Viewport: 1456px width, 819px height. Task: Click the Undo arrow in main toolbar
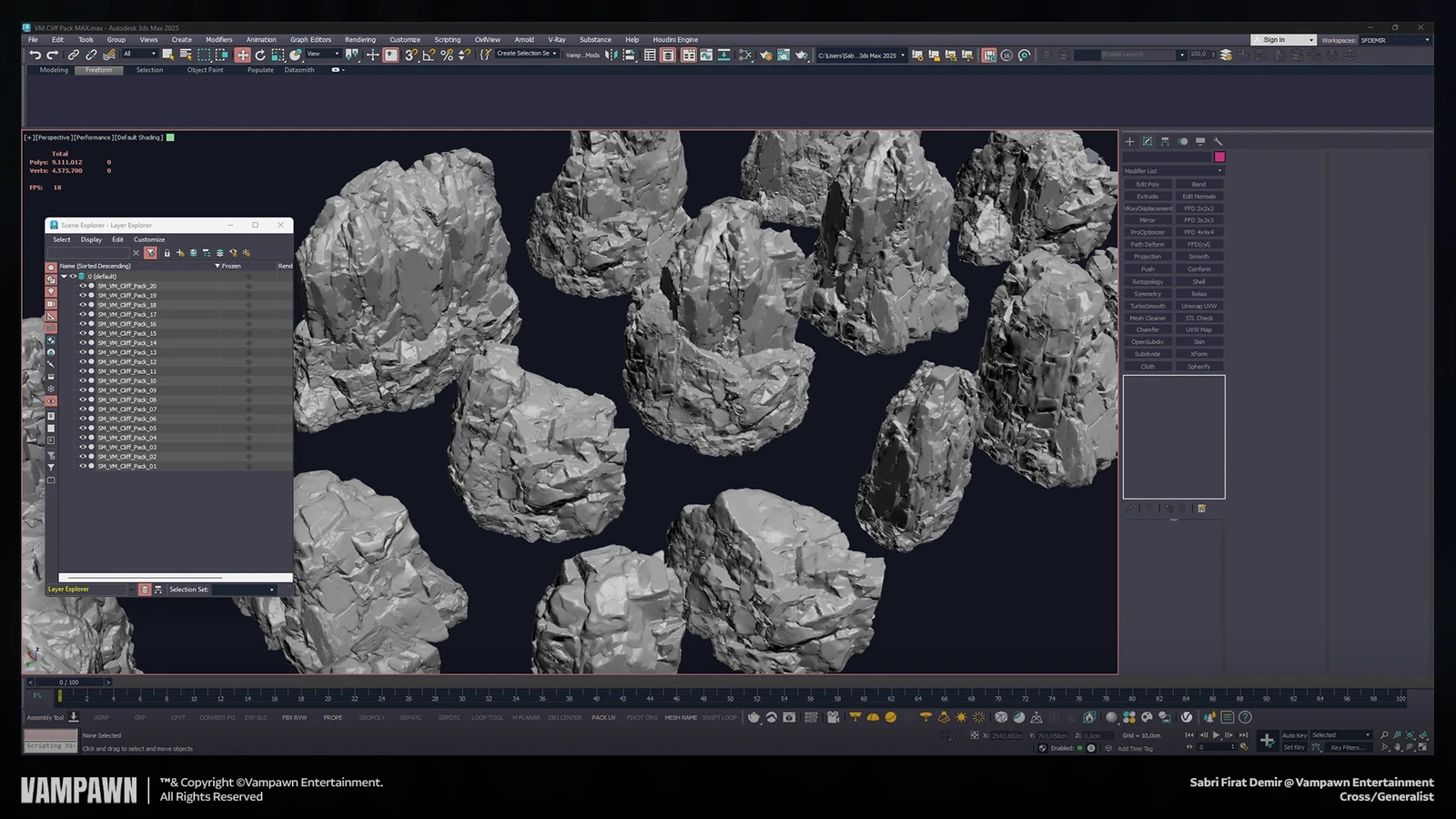click(35, 55)
